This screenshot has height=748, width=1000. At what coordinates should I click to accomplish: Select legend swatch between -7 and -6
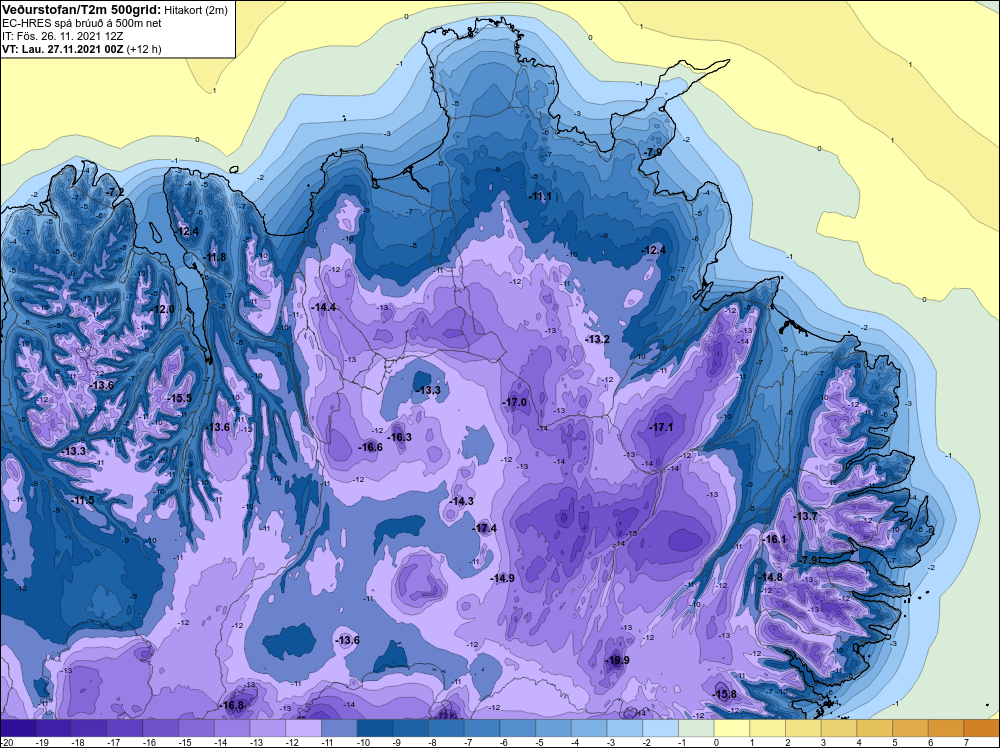(482, 728)
